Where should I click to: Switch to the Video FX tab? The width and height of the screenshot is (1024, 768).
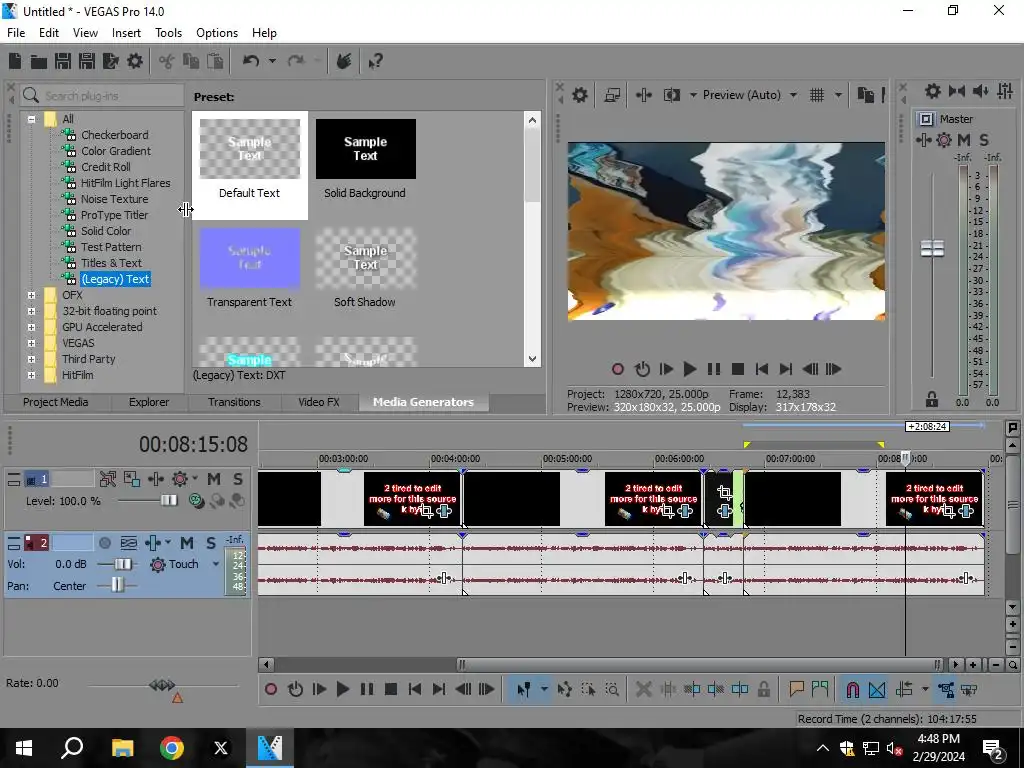pos(319,402)
